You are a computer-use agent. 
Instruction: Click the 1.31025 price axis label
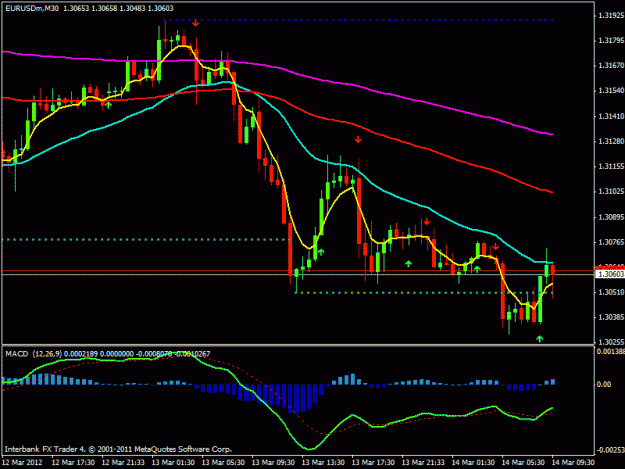[x=611, y=192]
